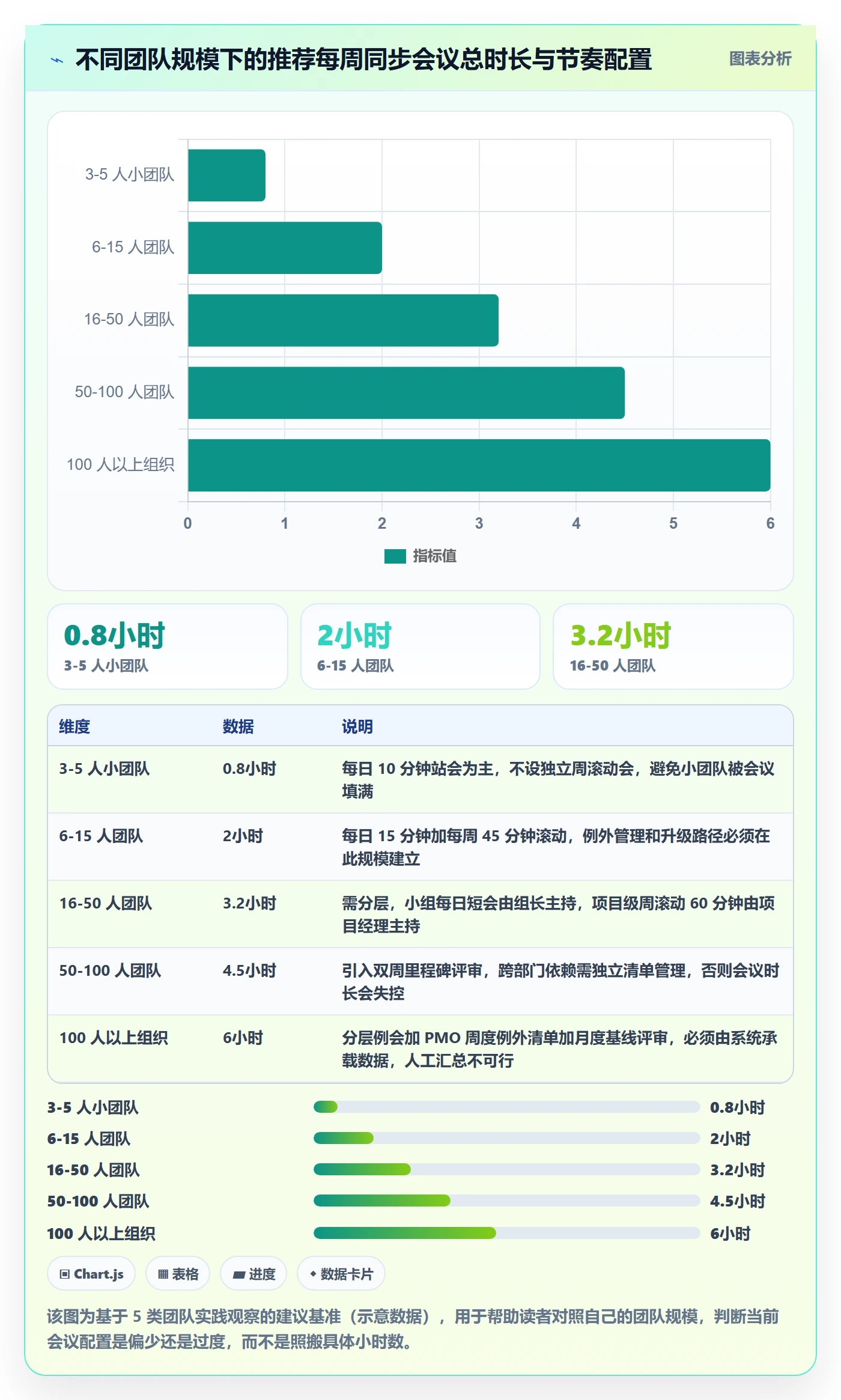841x1400 pixels.
Task: Click the Chart.js tag chip
Action: pos(91,1274)
